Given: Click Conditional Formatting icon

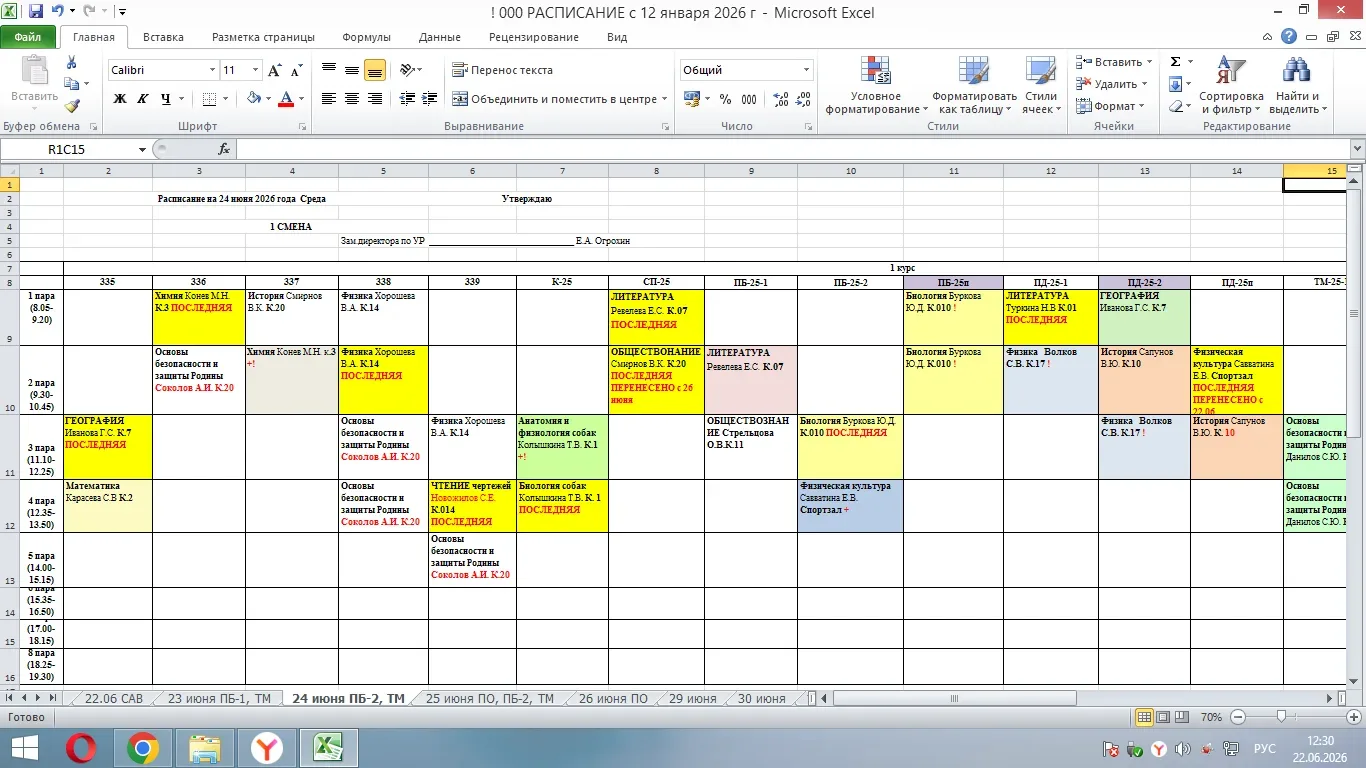Looking at the screenshot, I should [876, 85].
